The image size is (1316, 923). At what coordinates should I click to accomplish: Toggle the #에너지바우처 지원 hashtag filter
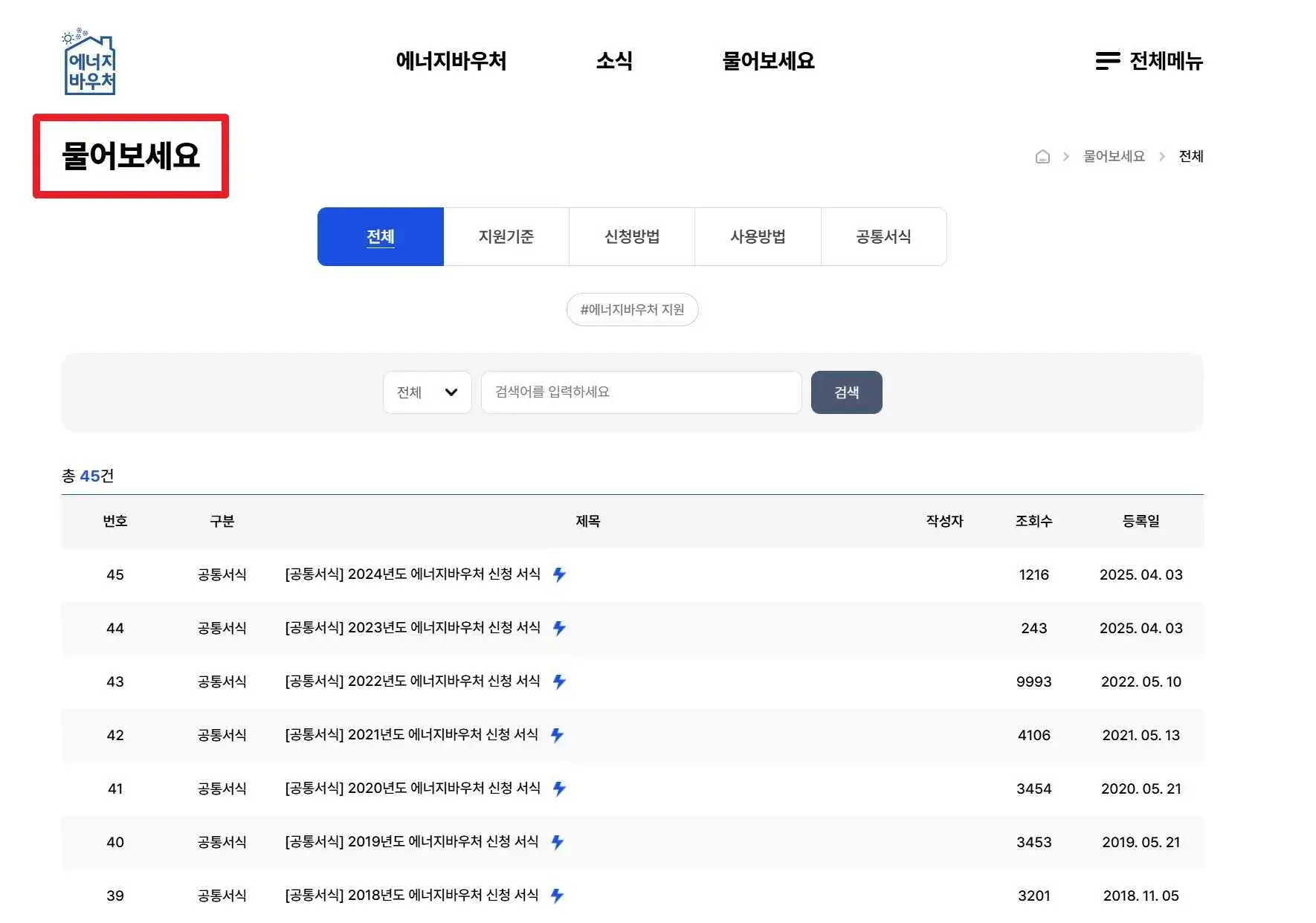632,310
